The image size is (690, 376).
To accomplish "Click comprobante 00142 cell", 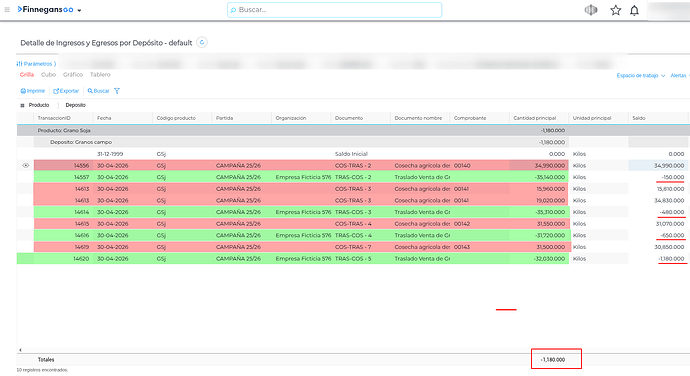I will [x=479, y=224].
